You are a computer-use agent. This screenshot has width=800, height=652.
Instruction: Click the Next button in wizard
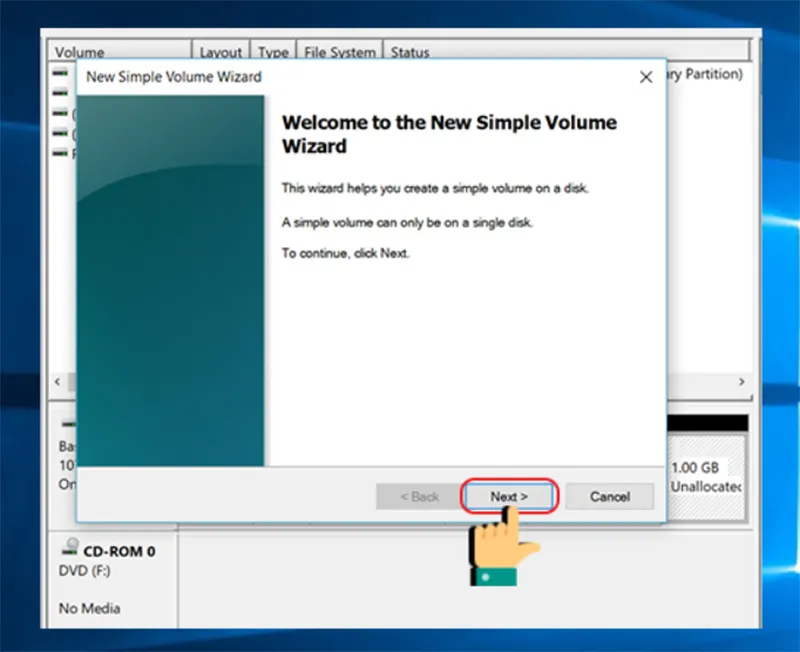click(x=509, y=496)
